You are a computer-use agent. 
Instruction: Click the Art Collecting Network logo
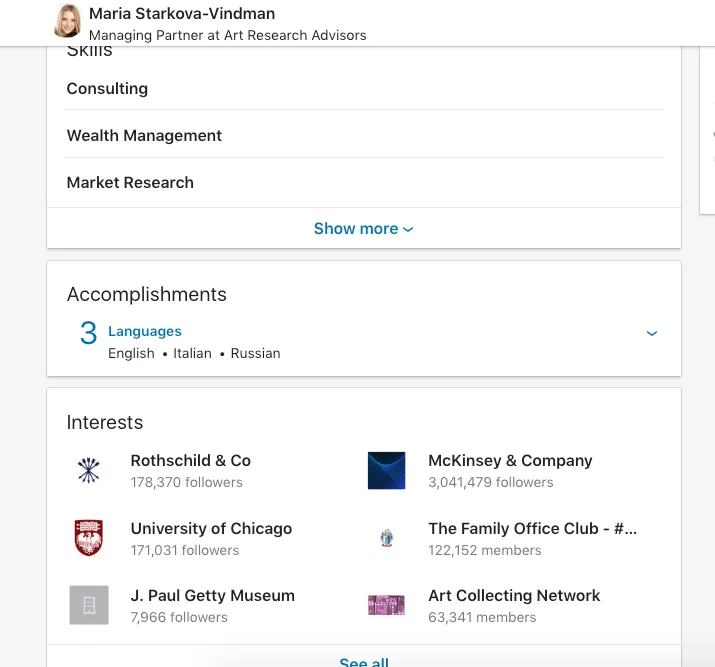coord(386,605)
